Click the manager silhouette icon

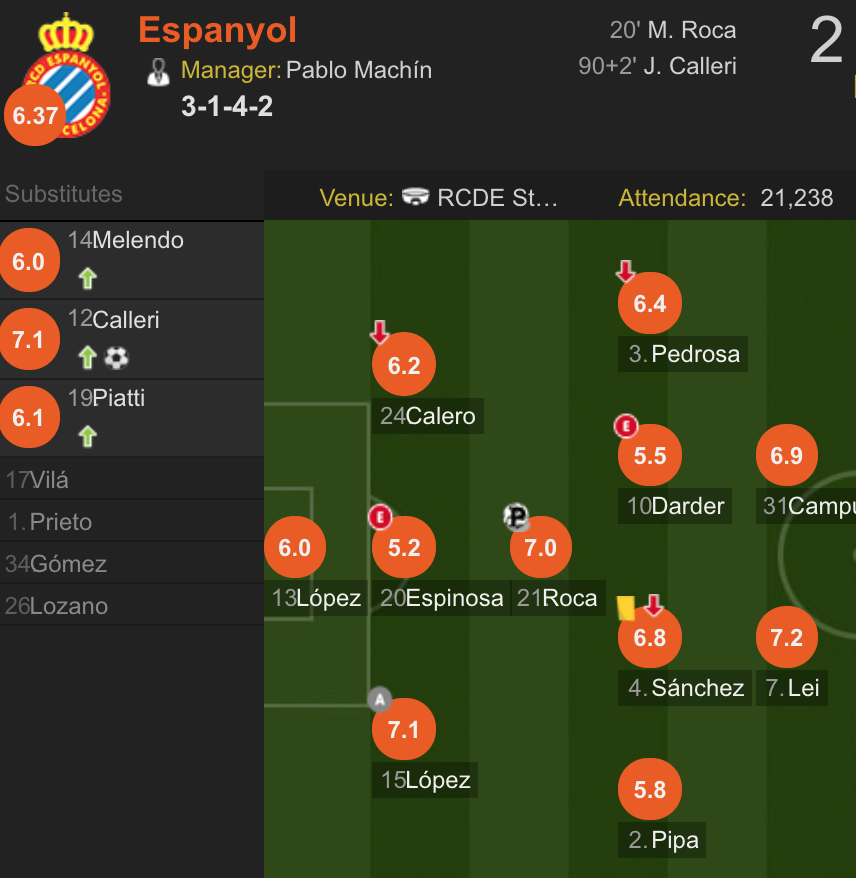(x=158, y=72)
